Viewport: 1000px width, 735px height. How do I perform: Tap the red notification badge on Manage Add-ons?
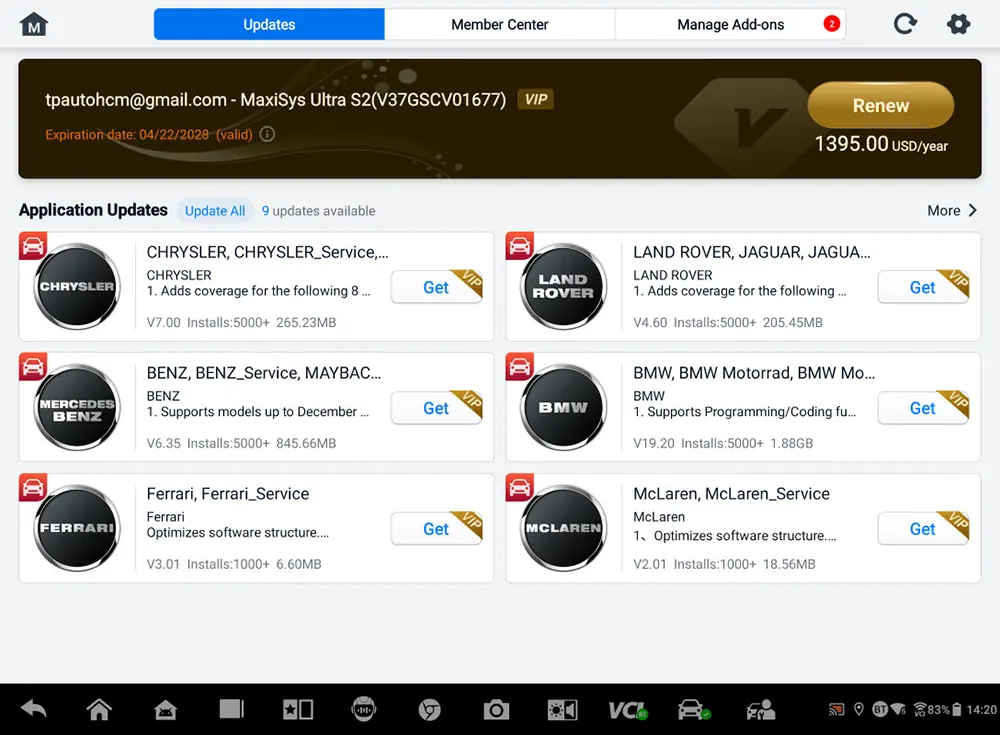(832, 24)
